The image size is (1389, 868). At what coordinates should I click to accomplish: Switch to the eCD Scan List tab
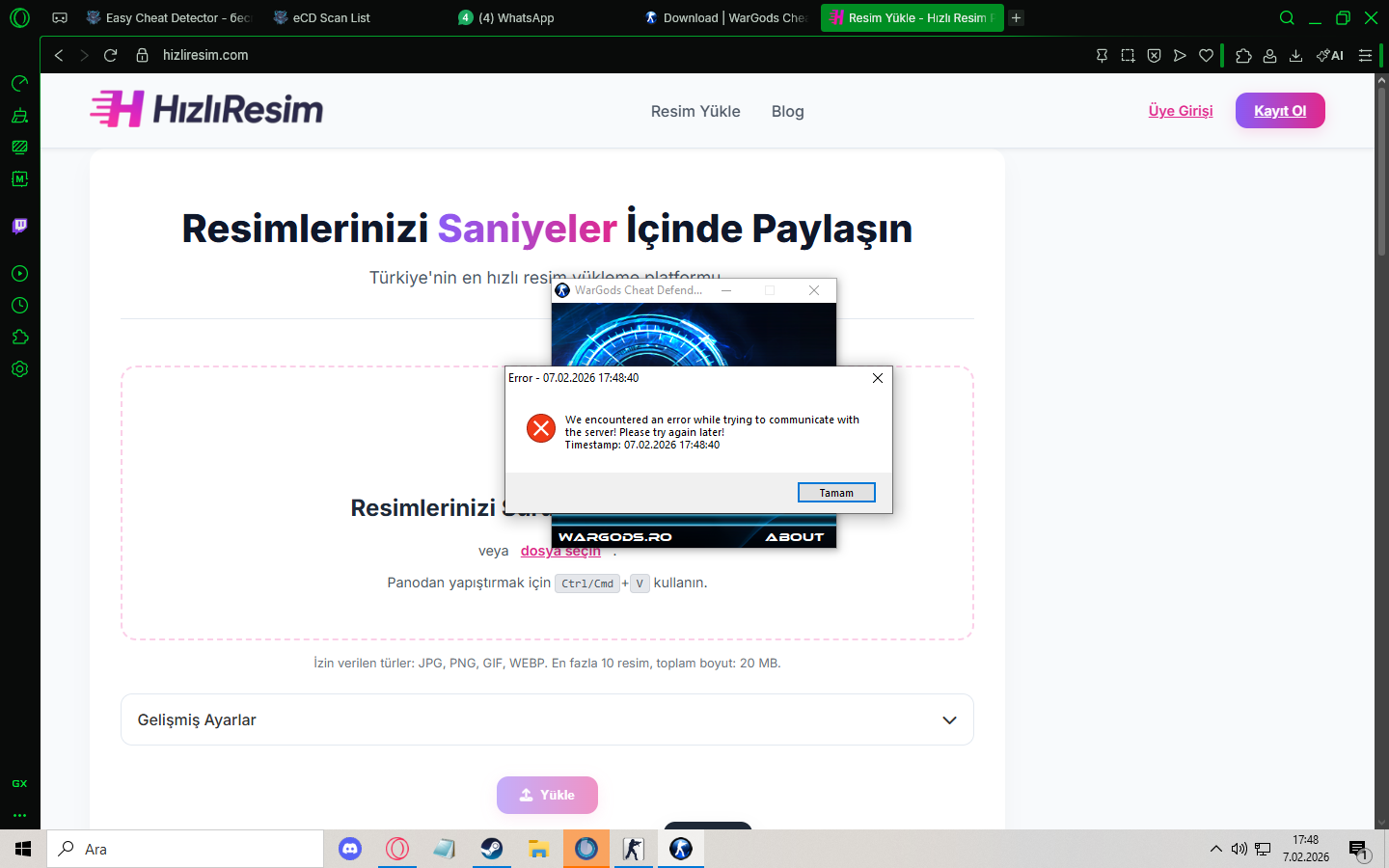[x=357, y=17]
